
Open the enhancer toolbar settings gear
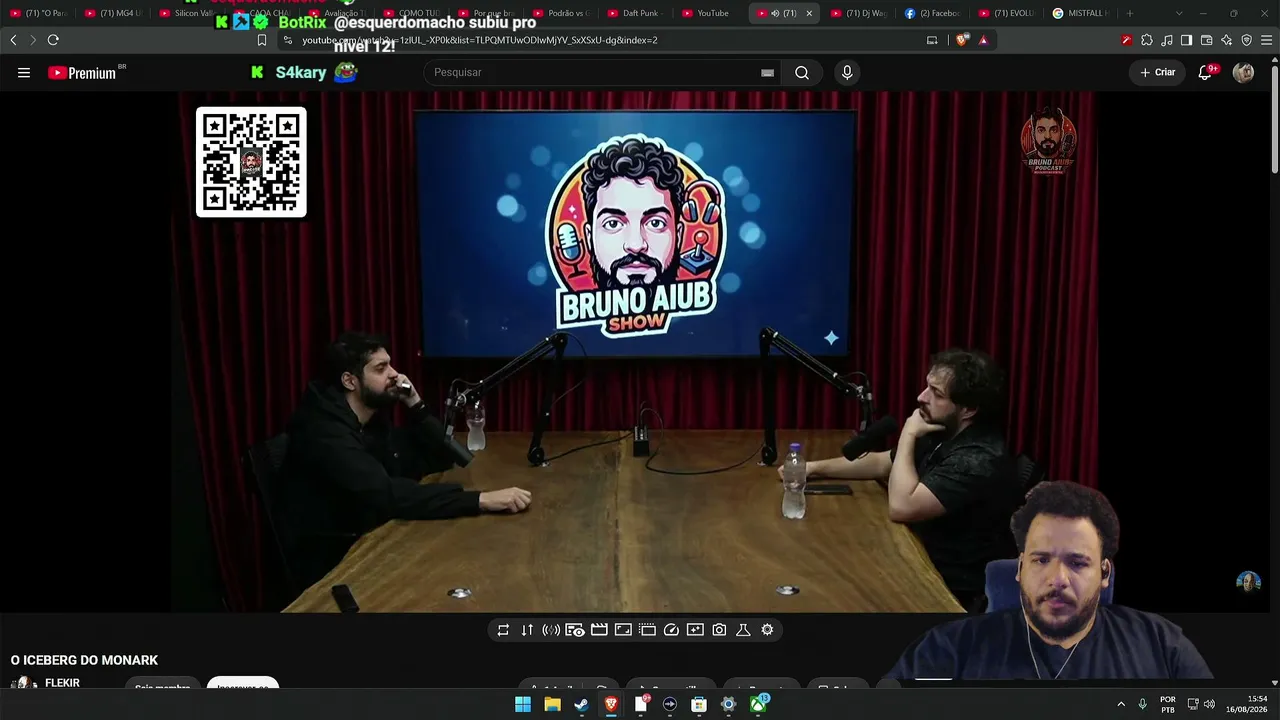[x=767, y=630]
